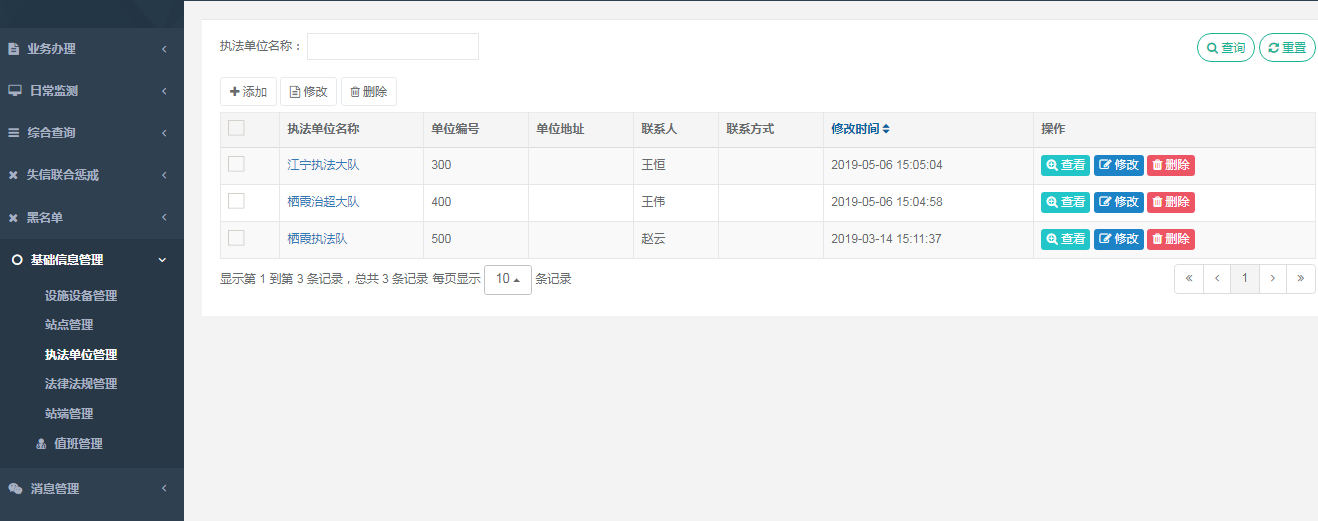Click the magnifier icon in the 查询 button
This screenshot has height=521, width=1318.
(x=1212, y=48)
